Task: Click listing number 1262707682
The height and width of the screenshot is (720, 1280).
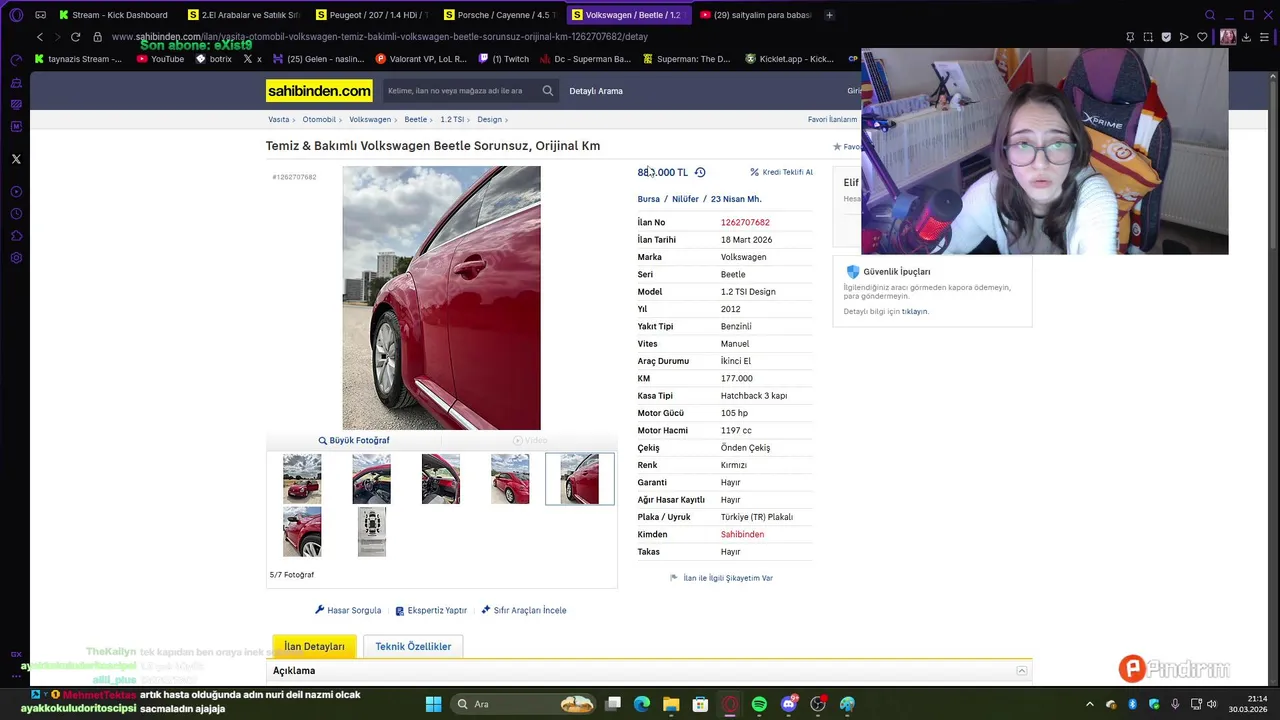Action: [745, 223]
